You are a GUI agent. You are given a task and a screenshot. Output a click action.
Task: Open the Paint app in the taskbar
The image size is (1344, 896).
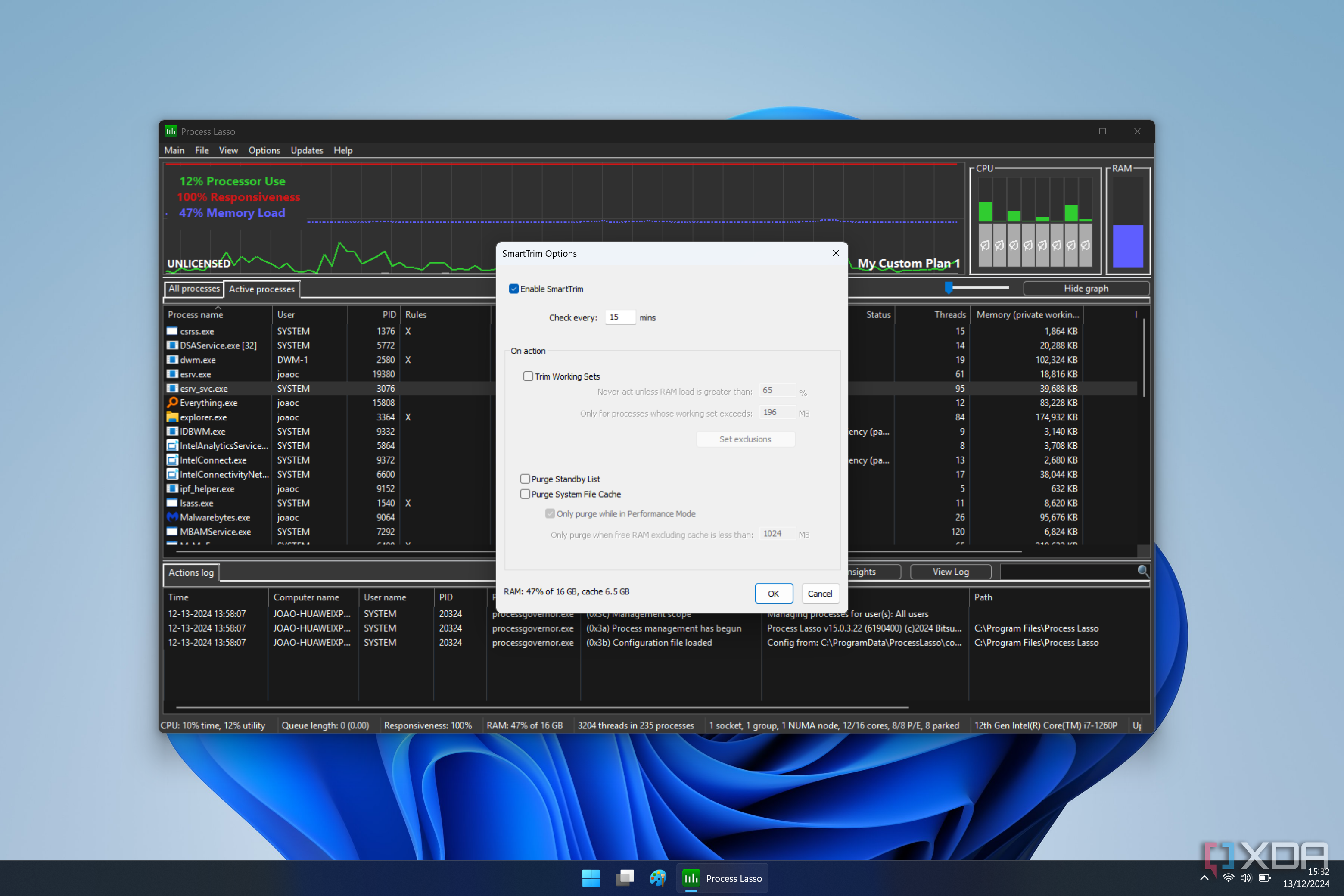tap(658, 878)
